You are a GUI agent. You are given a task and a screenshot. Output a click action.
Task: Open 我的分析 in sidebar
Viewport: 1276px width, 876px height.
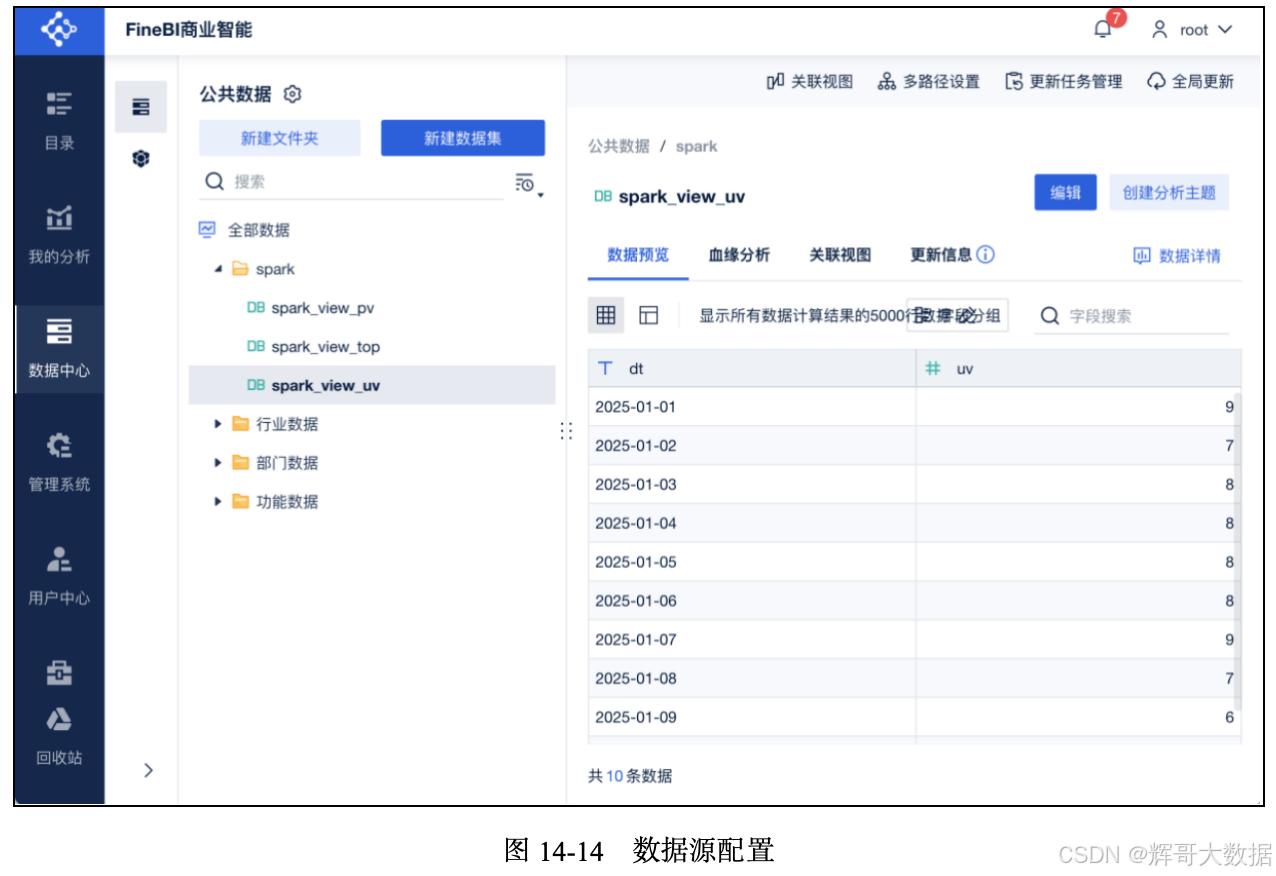59,235
